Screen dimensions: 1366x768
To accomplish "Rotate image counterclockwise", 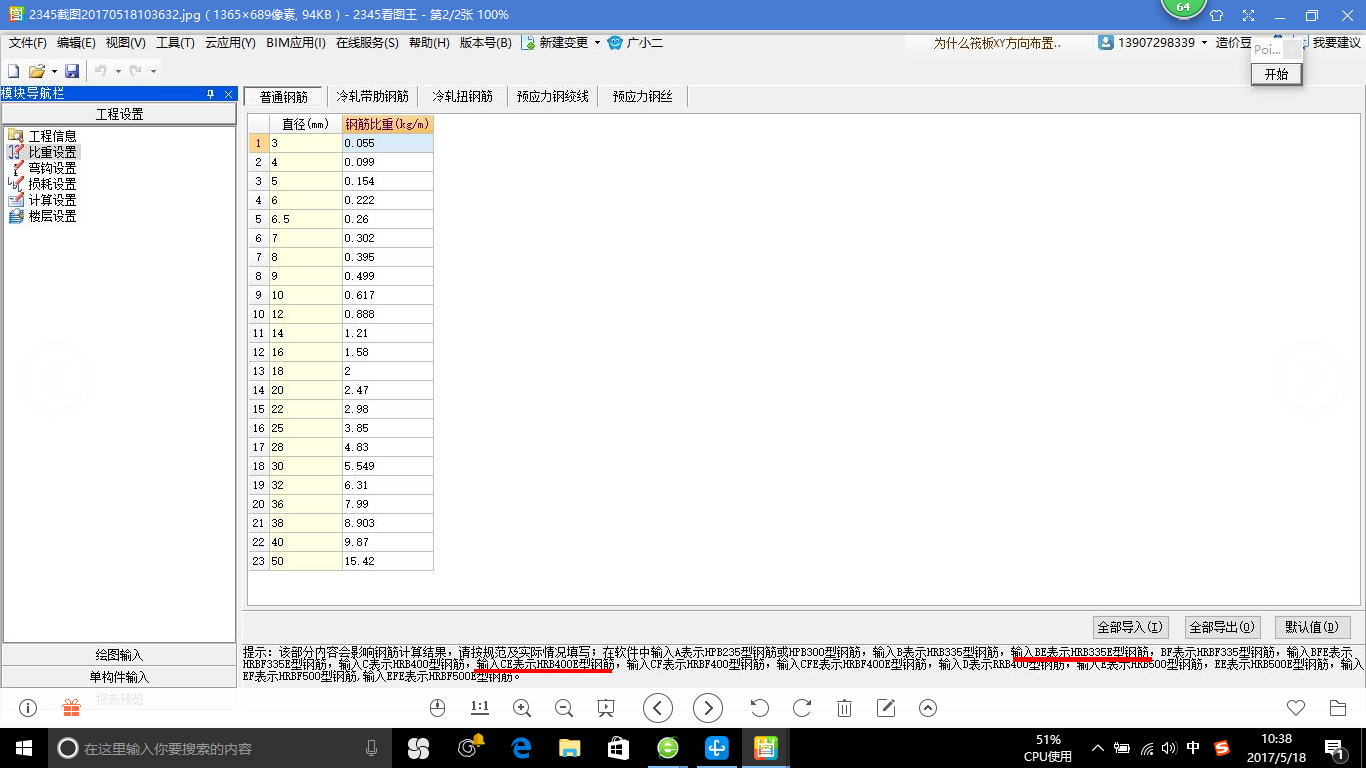I will [x=760, y=708].
